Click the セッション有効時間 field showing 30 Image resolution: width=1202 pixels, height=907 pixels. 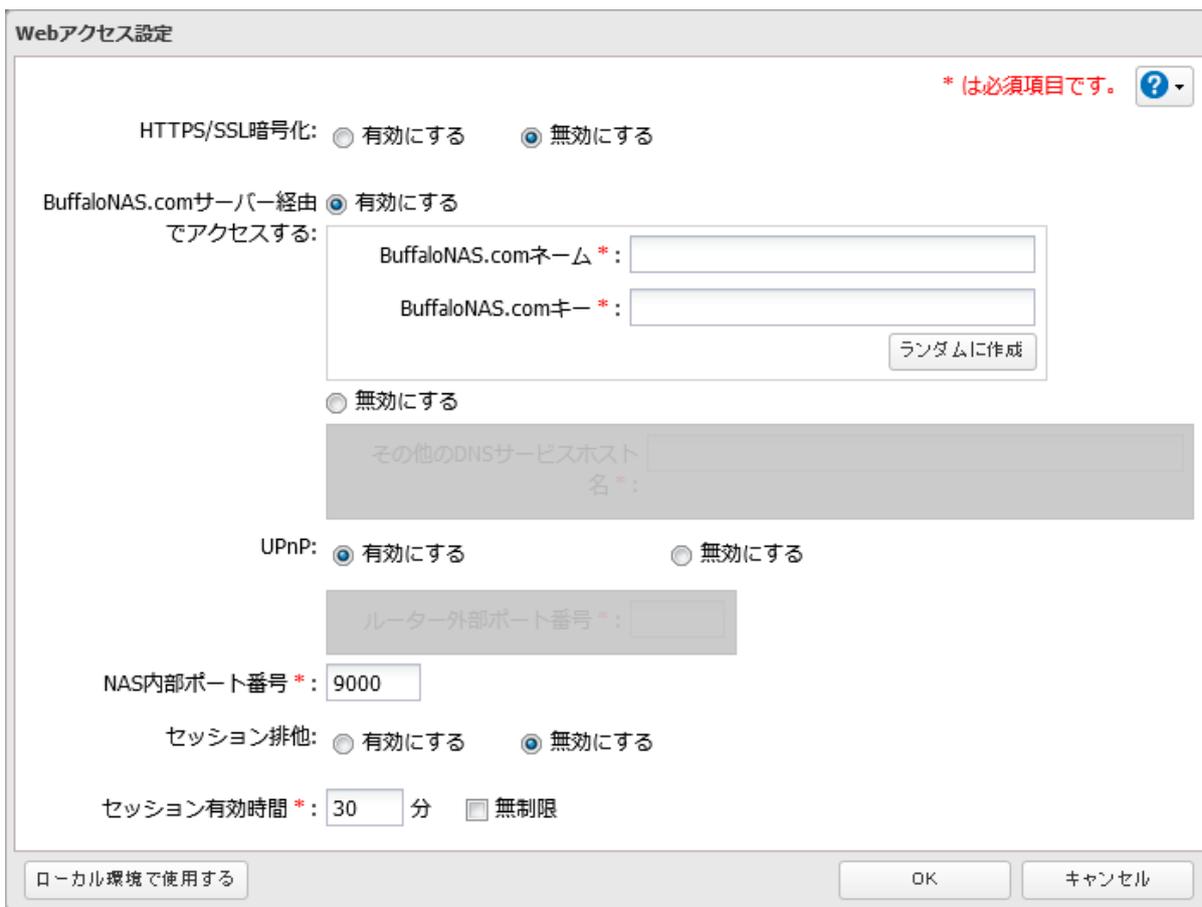pos(364,808)
